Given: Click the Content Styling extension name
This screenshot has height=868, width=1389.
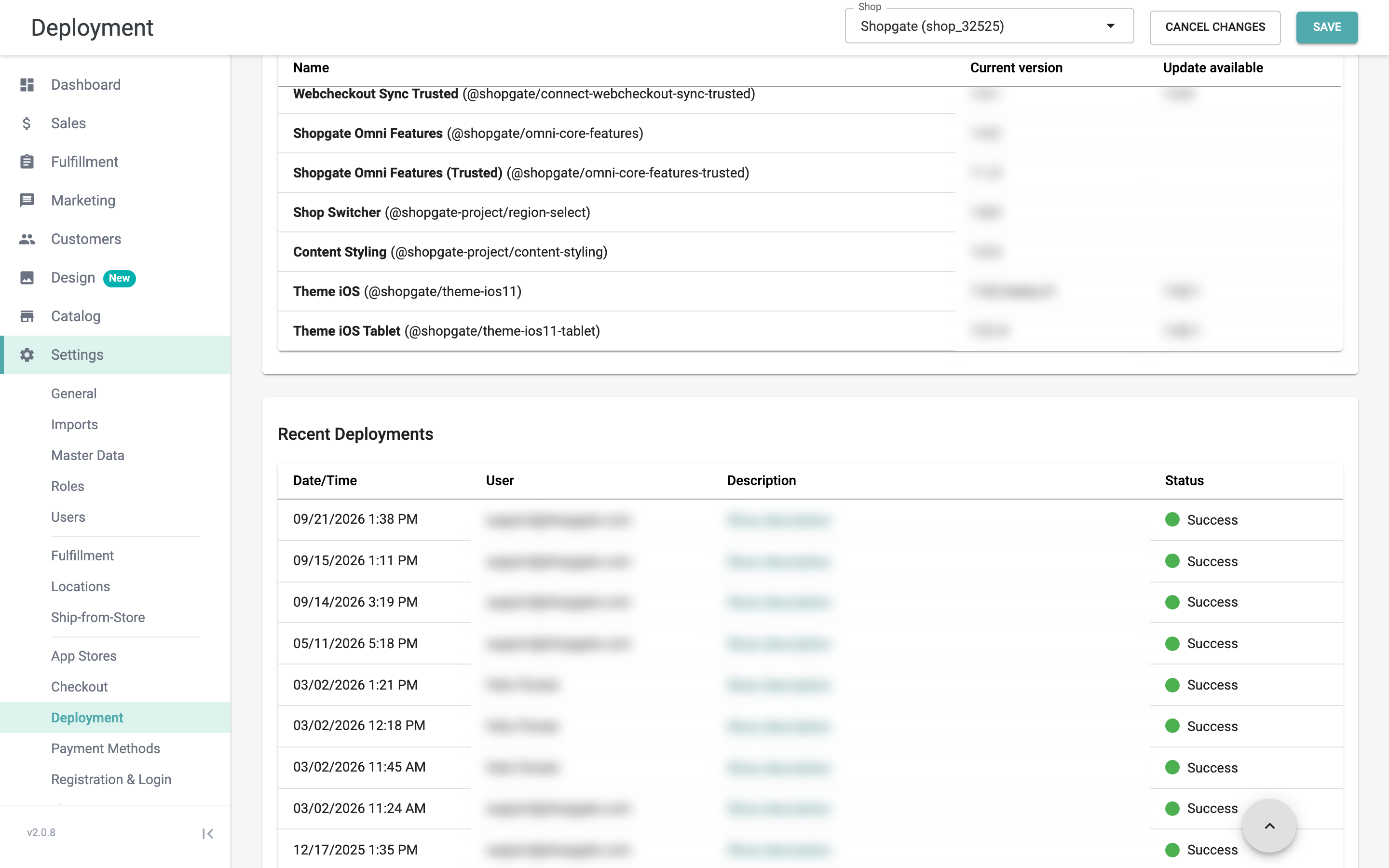Looking at the screenshot, I should [340, 252].
